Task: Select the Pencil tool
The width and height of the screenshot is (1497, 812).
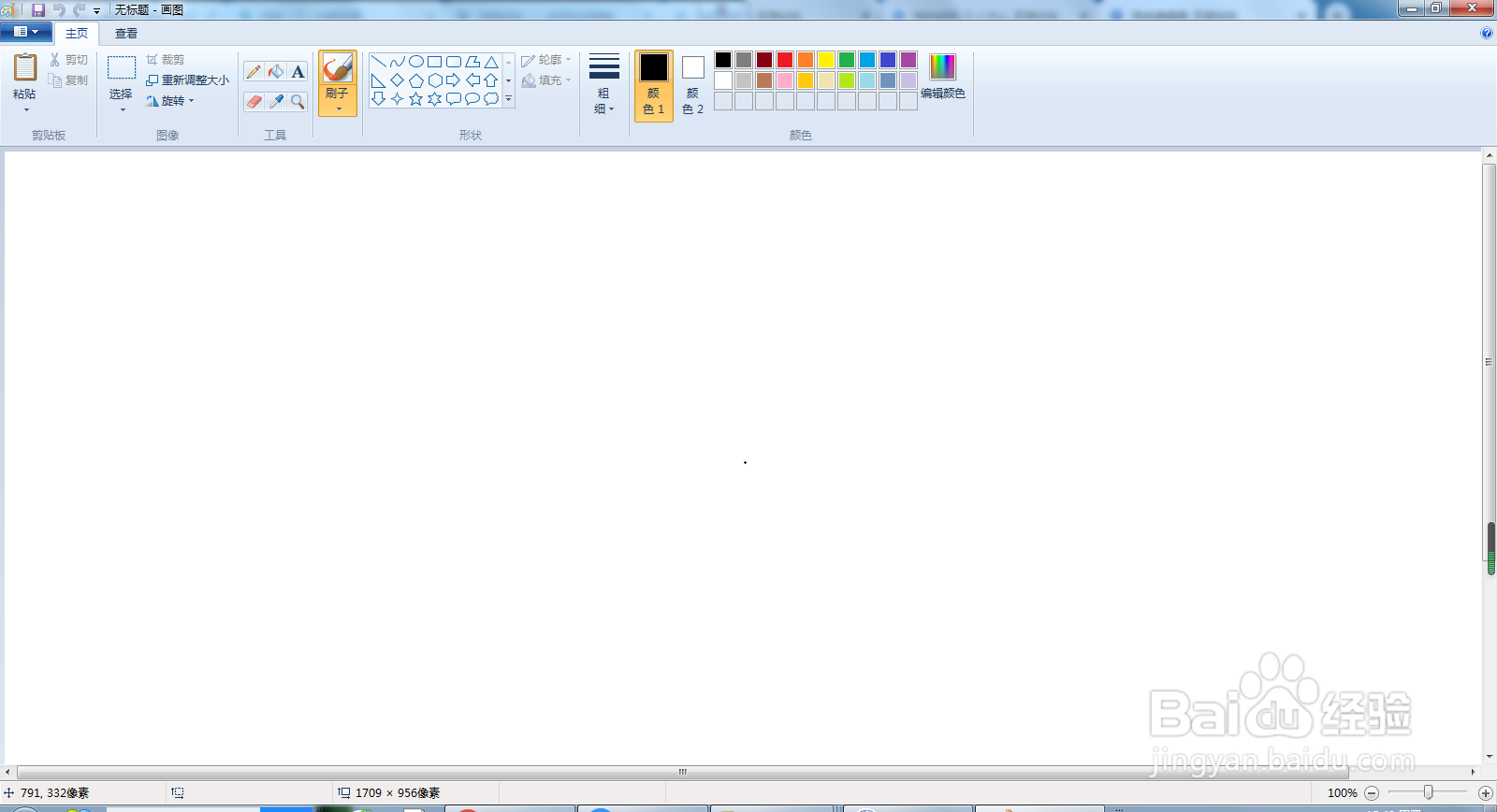Action: point(254,72)
